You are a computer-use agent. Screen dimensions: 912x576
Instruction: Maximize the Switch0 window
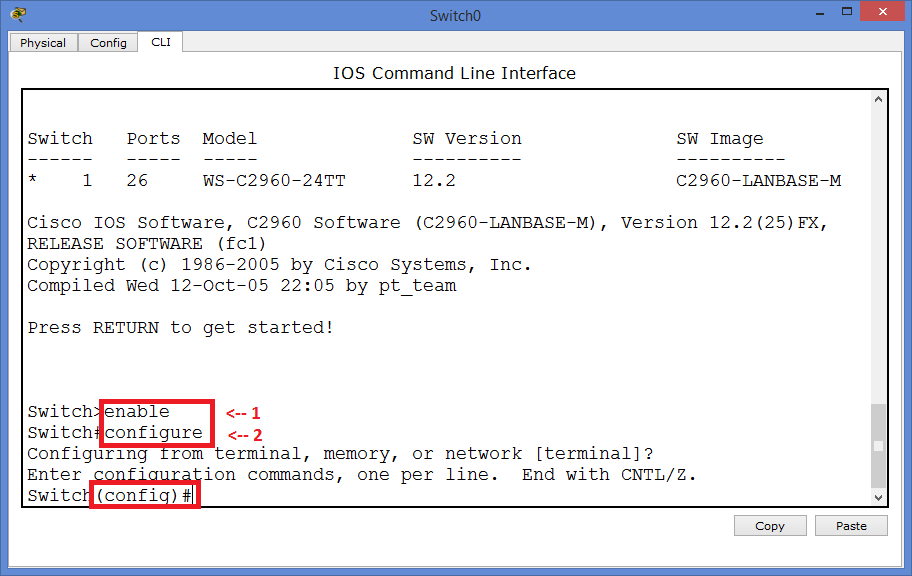tap(845, 12)
